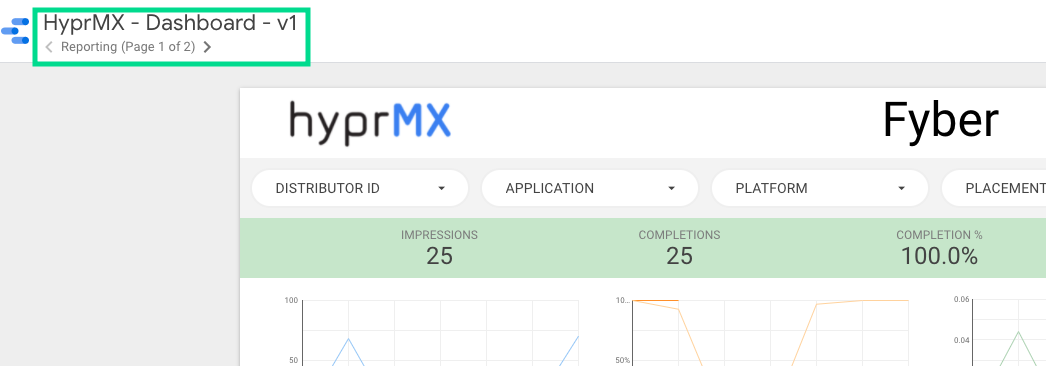
Task: Click the COMPLETION % scorecard label
Action: 939,235
